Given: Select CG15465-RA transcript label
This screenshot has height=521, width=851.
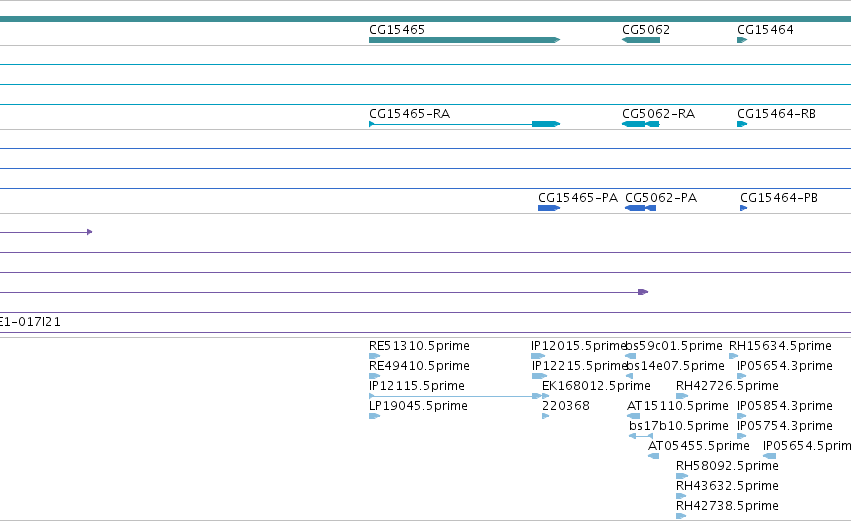Looking at the screenshot, I should pyautogui.click(x=409, y=114).
